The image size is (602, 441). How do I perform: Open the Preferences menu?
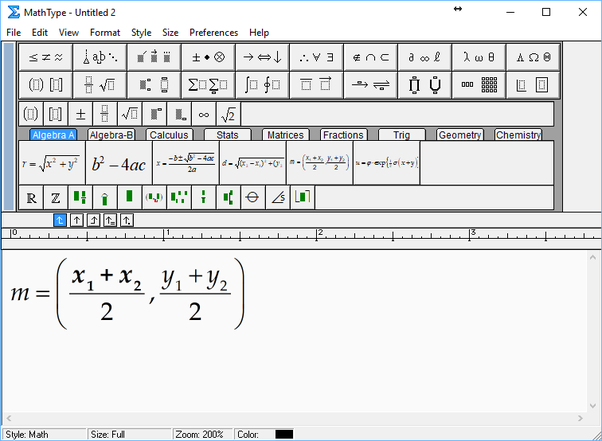pyautogui.click(x=213, y=33)
